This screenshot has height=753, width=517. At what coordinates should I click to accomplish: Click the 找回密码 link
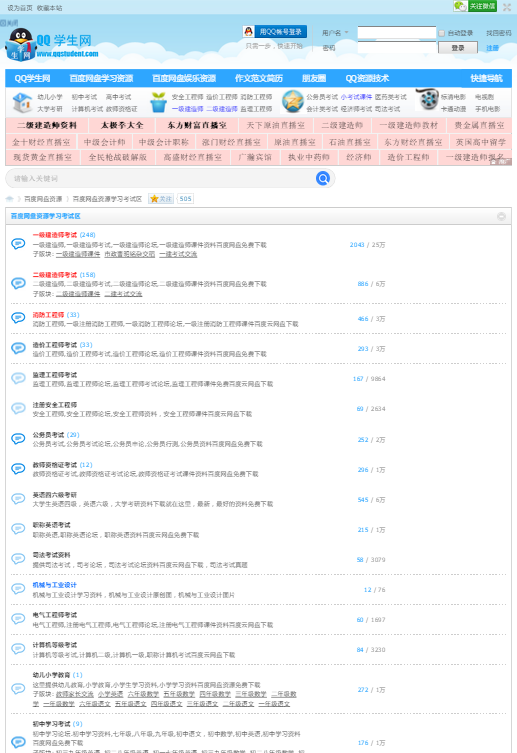(x=498, y=33)
